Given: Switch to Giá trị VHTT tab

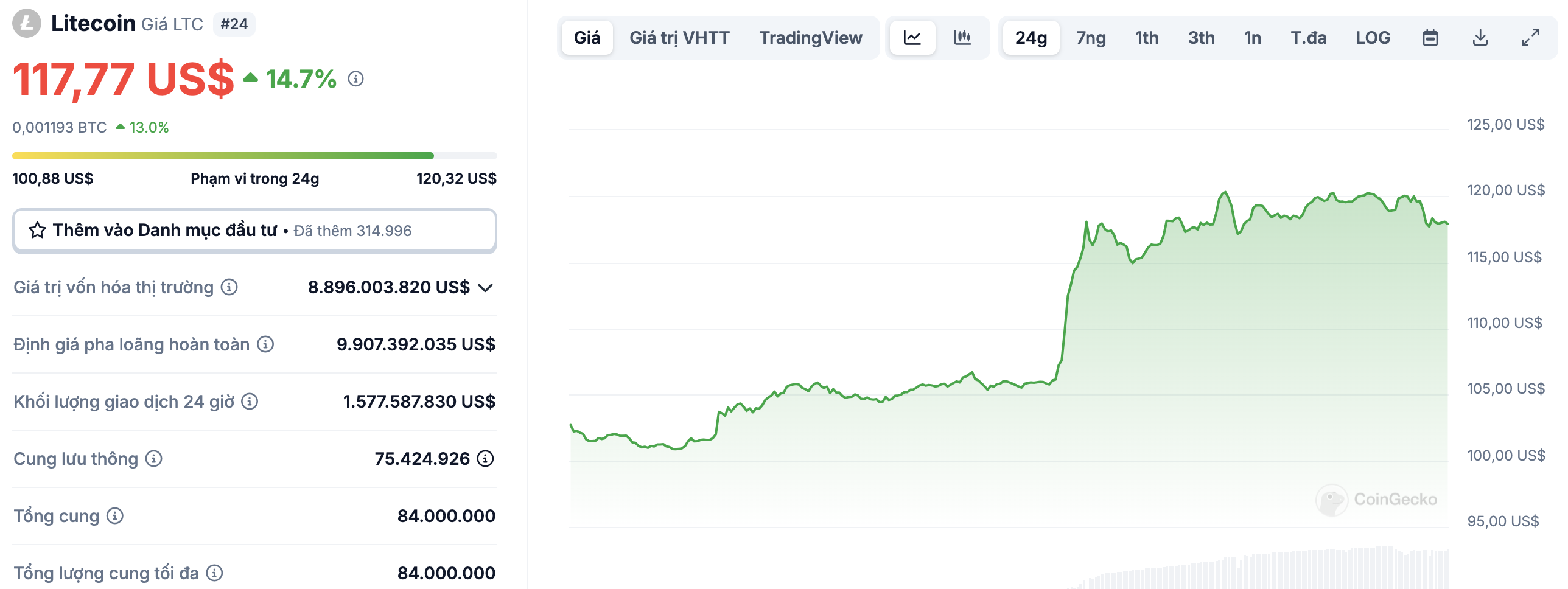Looking at the screenshot, I should [x=679, y=38].
